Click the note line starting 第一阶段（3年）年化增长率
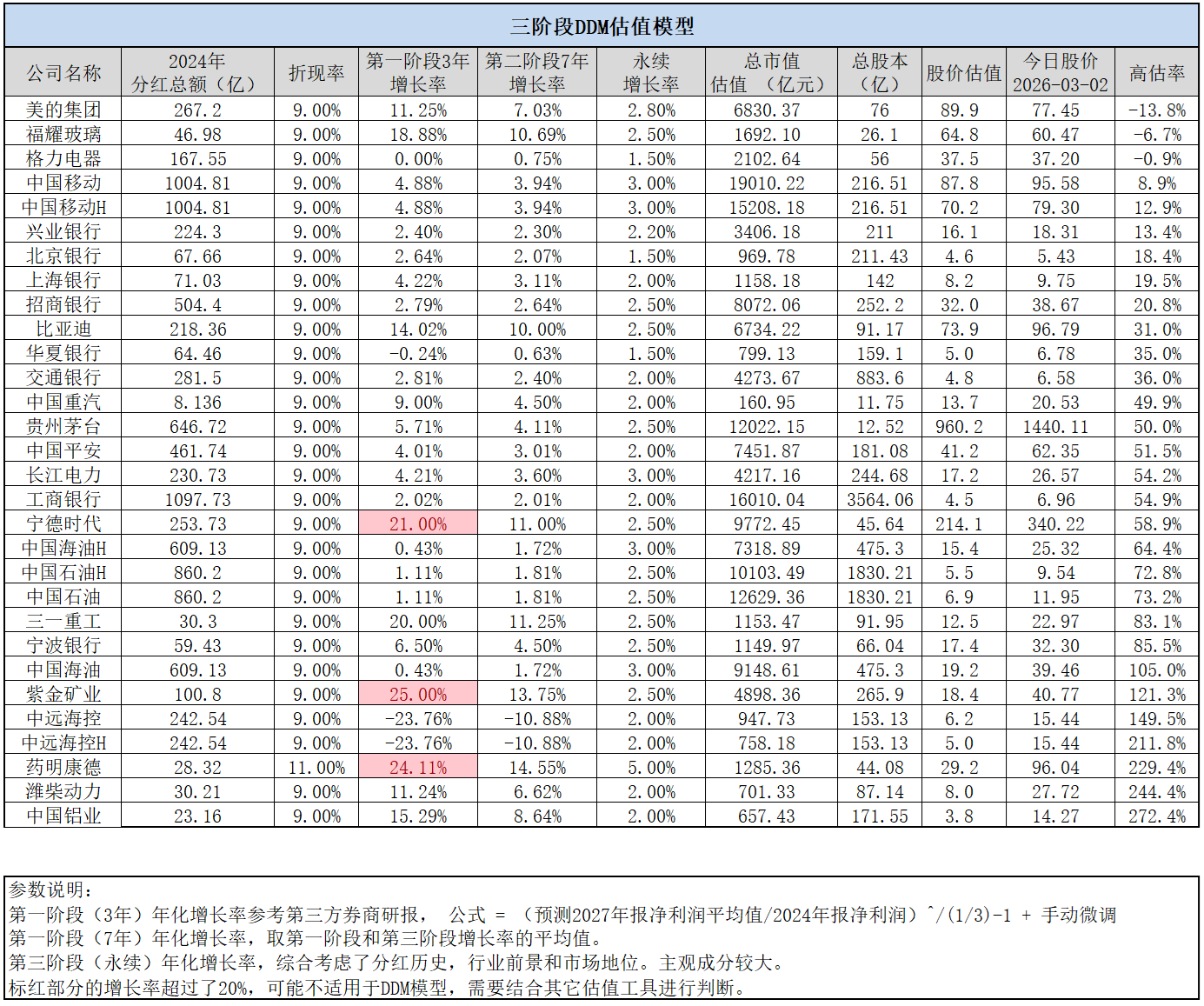The image size is (1204, 1006). coord(562,915)
